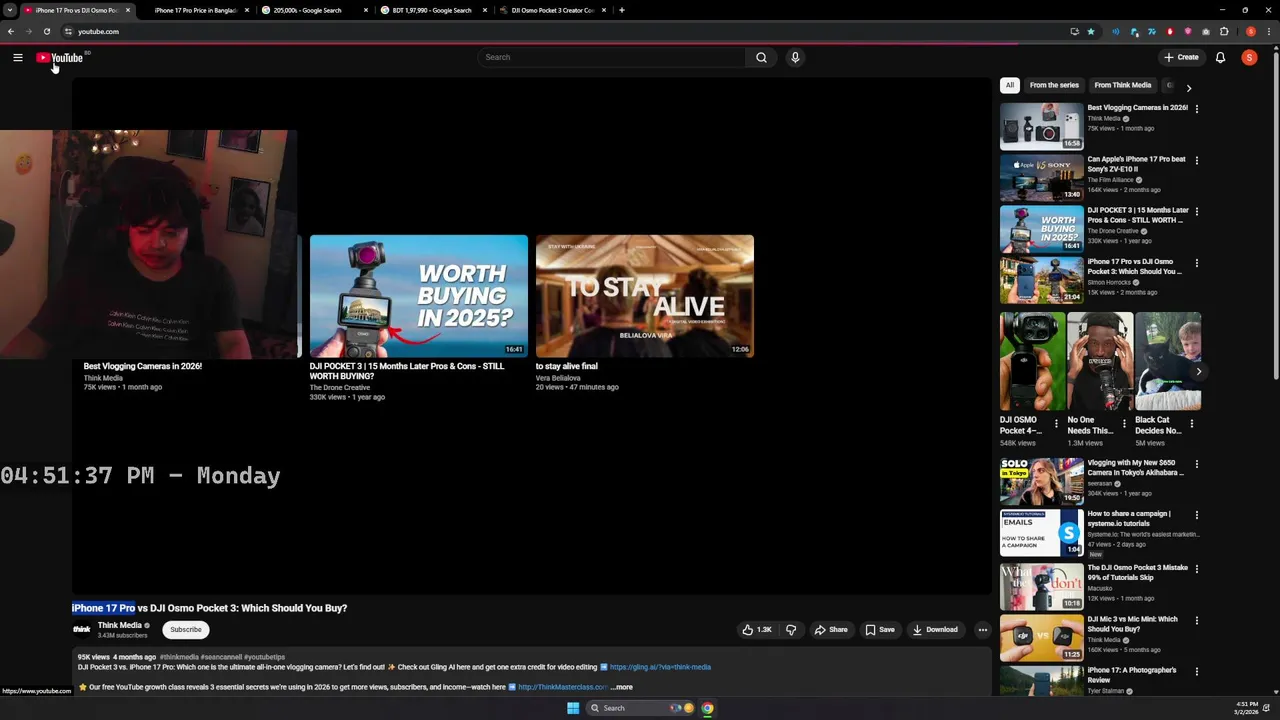Click the red hand blocker extension icon

pos(1170,31)
